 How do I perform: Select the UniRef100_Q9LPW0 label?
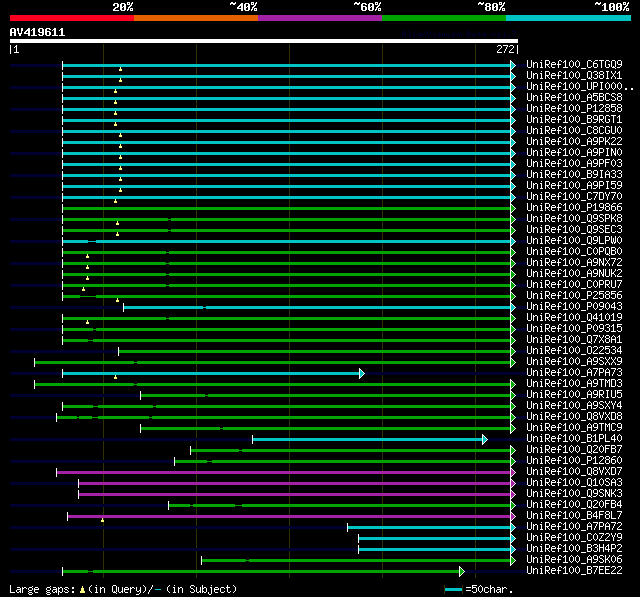coord(574,241)
